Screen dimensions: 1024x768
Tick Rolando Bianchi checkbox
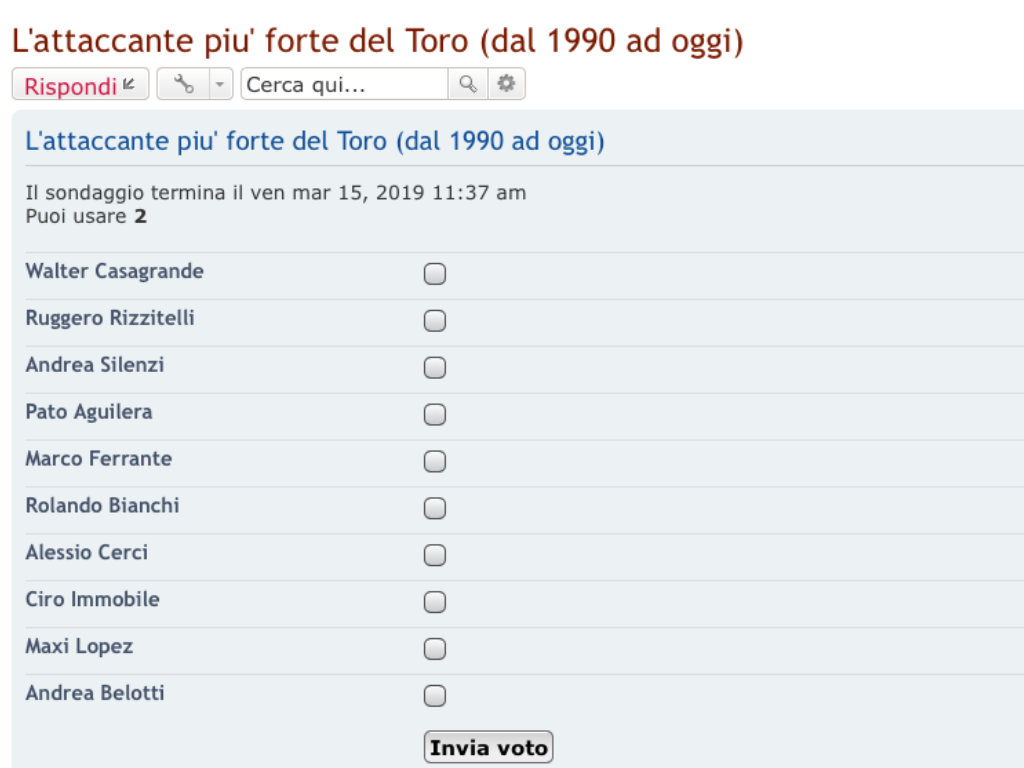tap(435, 508)
